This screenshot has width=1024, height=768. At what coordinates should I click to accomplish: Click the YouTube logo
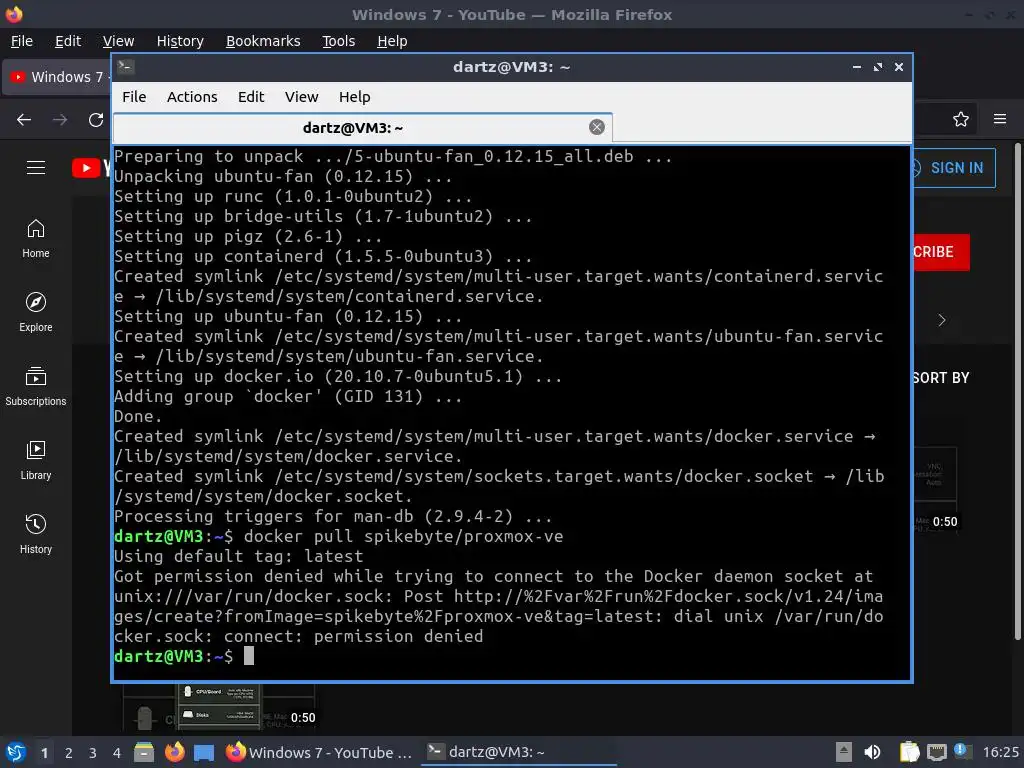(x=91, y=168)
